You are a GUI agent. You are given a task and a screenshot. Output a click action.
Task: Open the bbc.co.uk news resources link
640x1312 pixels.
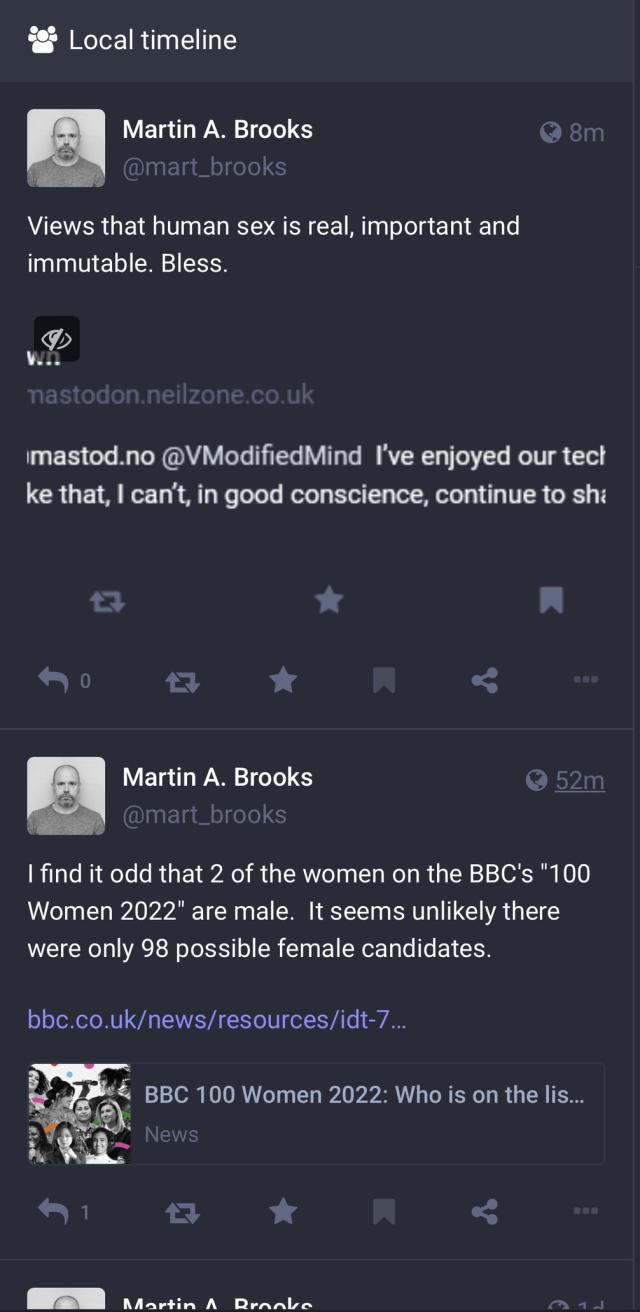tap(216, 1019)
